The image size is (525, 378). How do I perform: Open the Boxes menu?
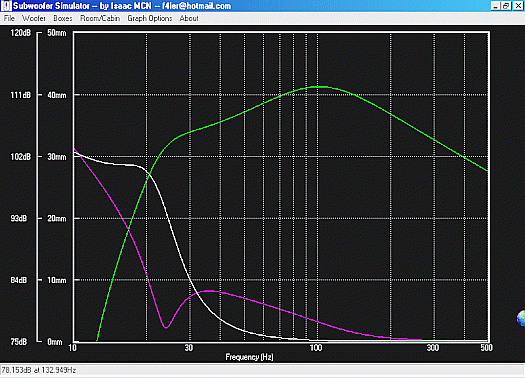[x=63, y=18]
